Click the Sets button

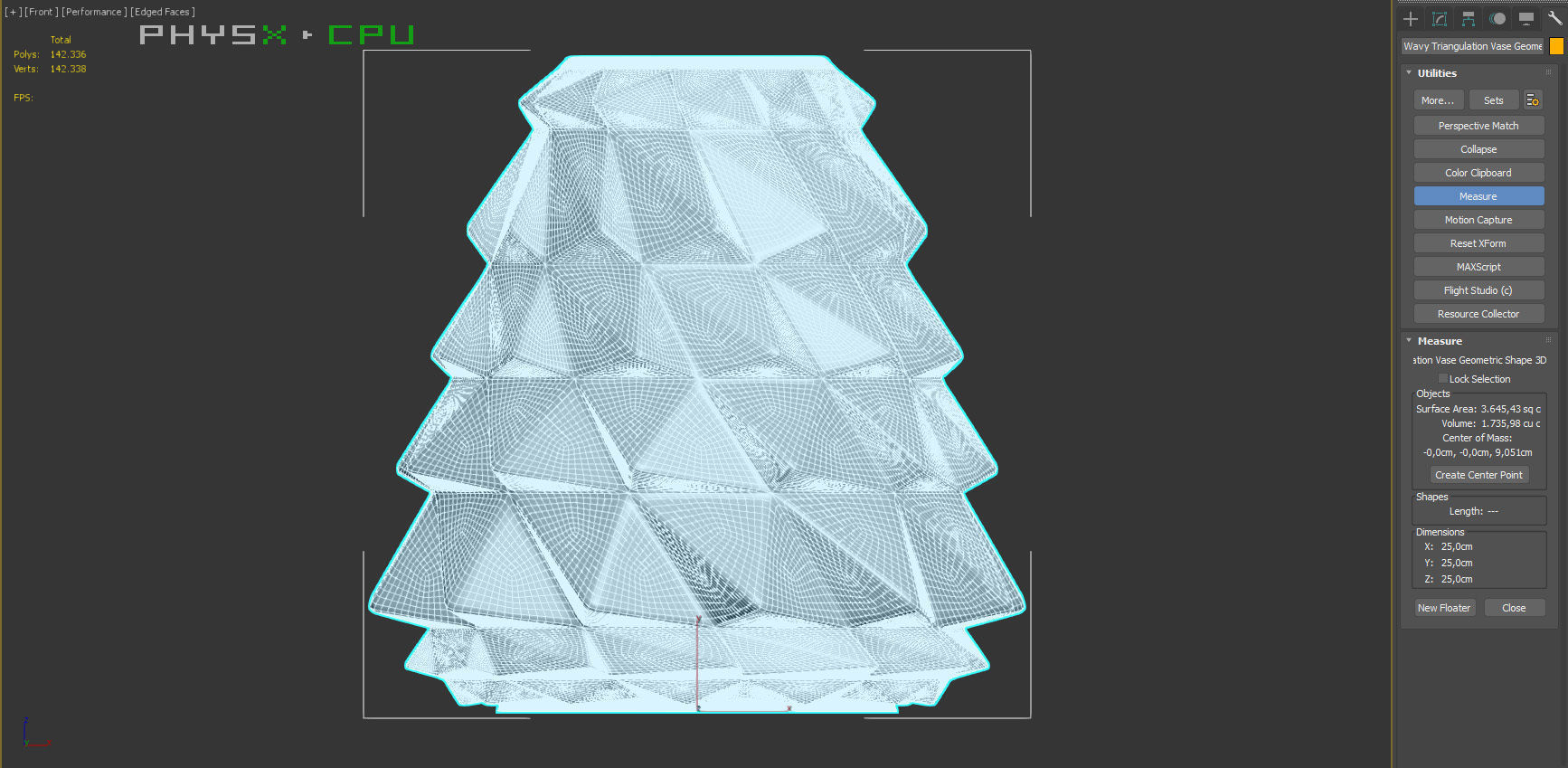coord(1494,100)
